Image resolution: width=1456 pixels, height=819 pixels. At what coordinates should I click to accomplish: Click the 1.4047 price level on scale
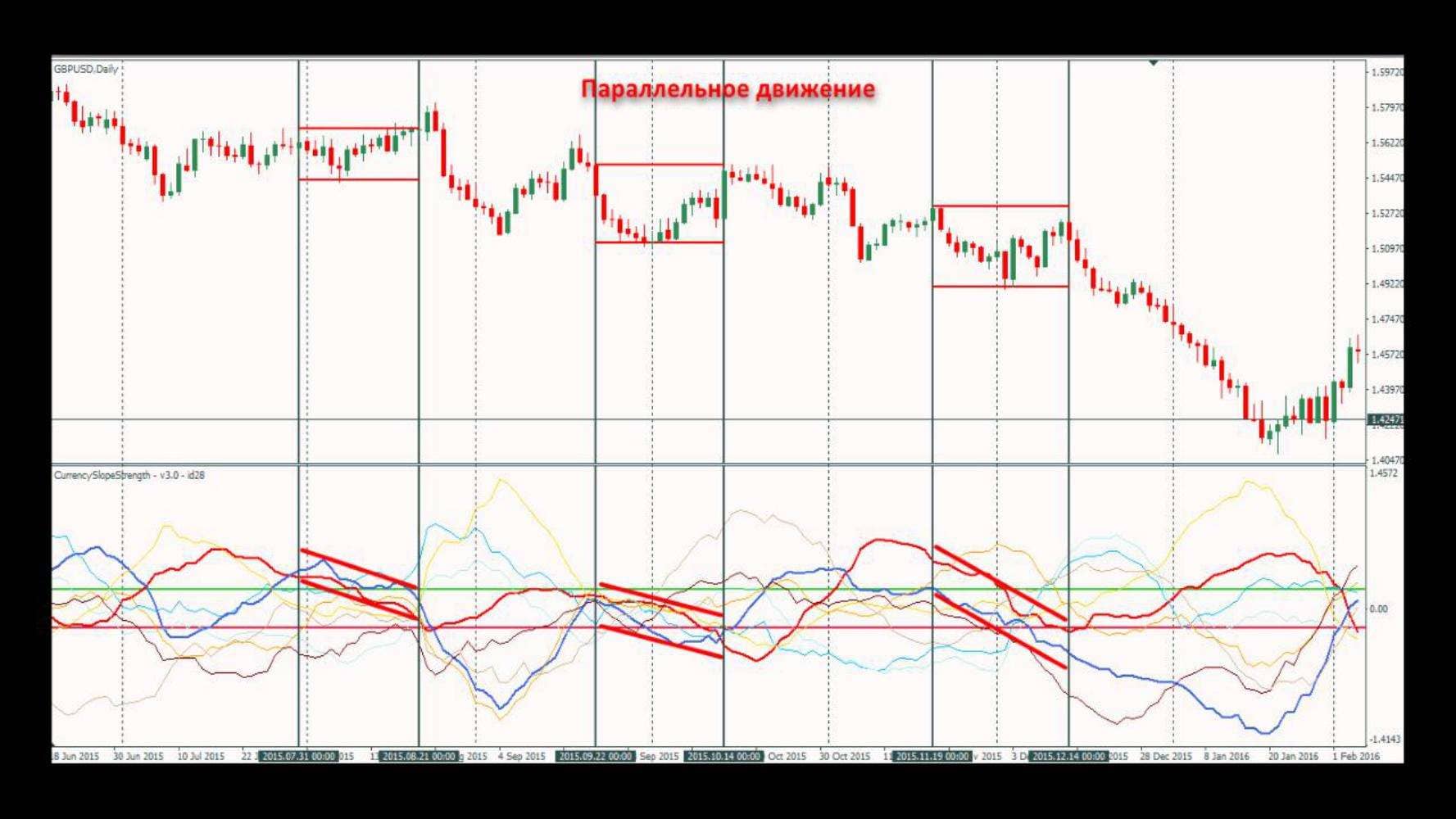point(1386,460)
